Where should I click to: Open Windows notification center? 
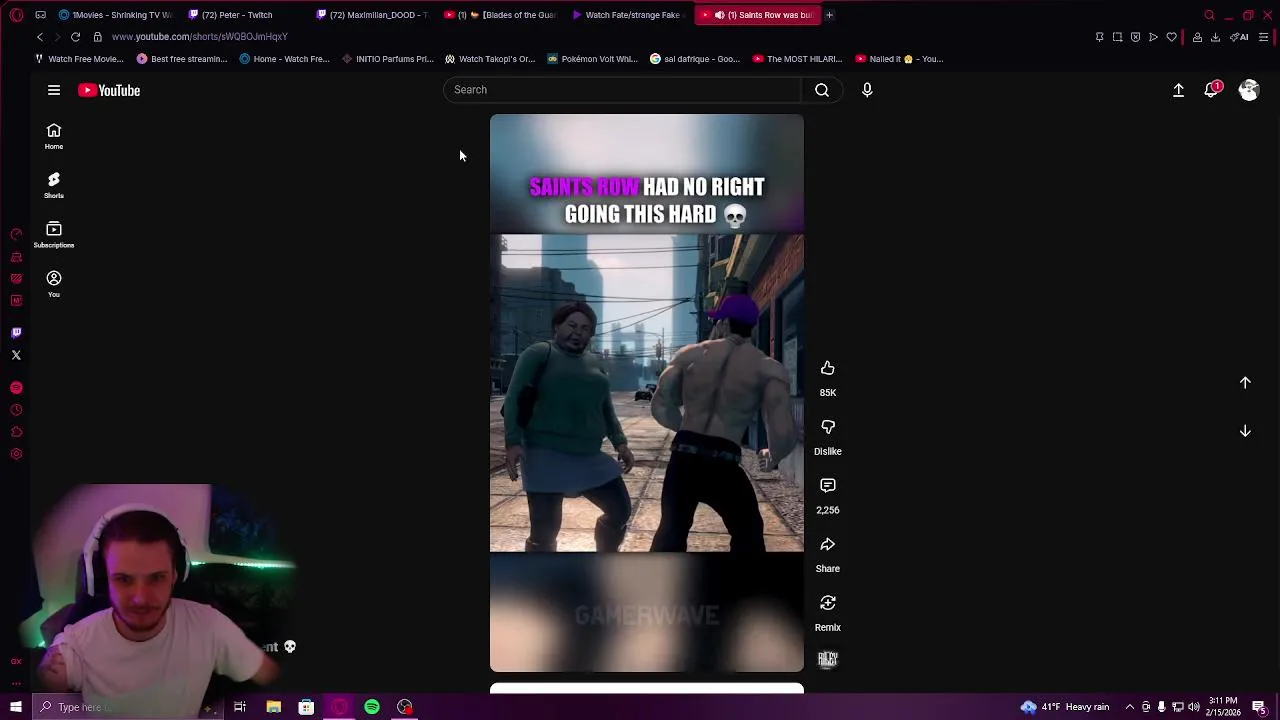click(1259, 707)
